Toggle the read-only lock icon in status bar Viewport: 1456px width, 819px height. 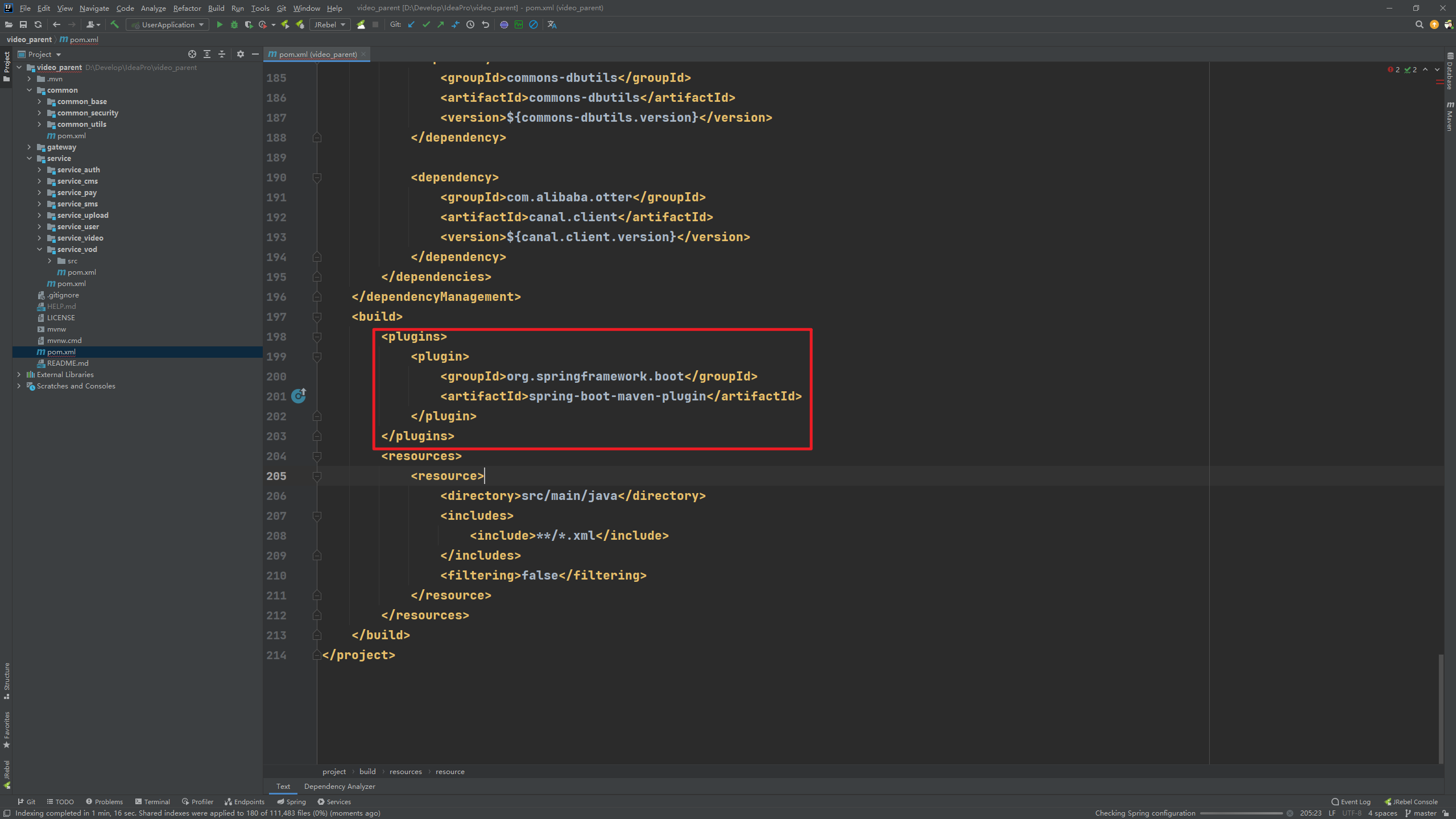[1446, 813]
